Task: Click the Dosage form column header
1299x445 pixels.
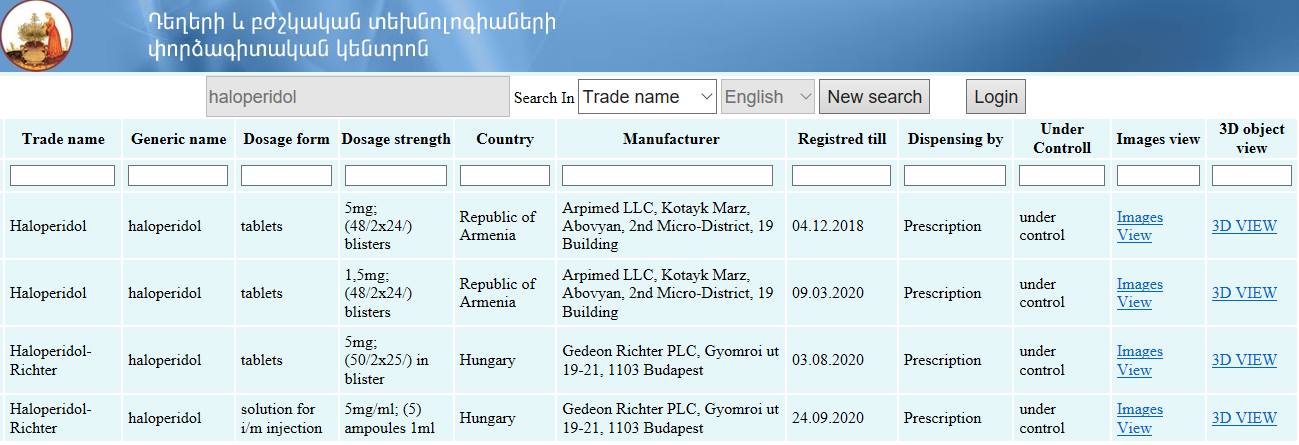Action: point(286,139)
